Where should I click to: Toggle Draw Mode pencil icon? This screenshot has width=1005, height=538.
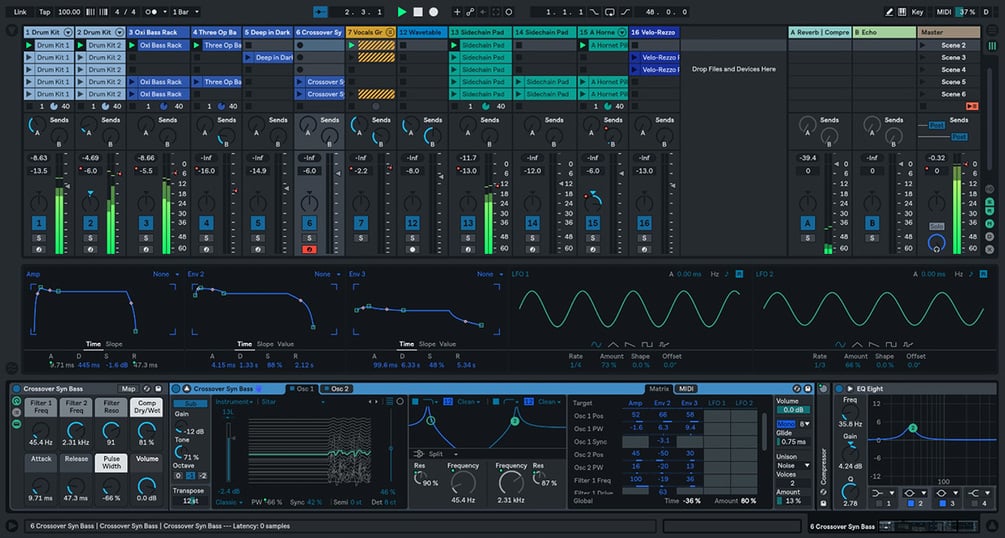[890, 12]
